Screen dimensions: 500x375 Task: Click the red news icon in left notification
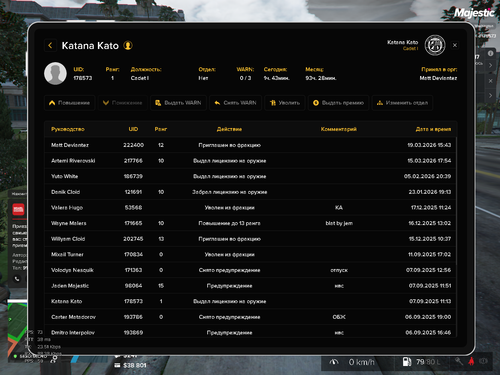click(x=18, y=210)
